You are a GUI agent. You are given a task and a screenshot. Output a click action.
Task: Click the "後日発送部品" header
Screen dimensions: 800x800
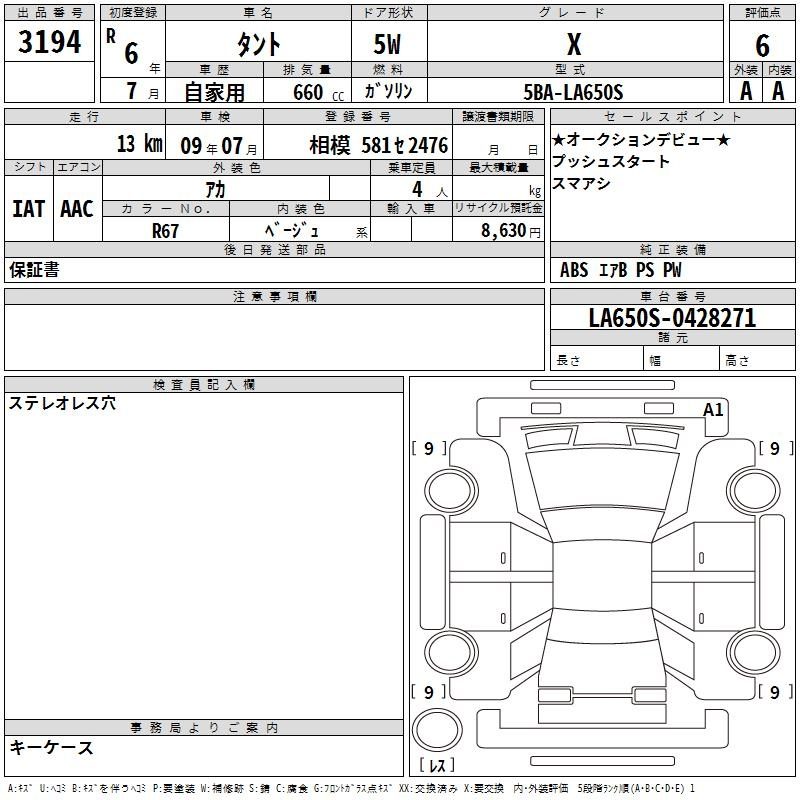tap(274, 249)
